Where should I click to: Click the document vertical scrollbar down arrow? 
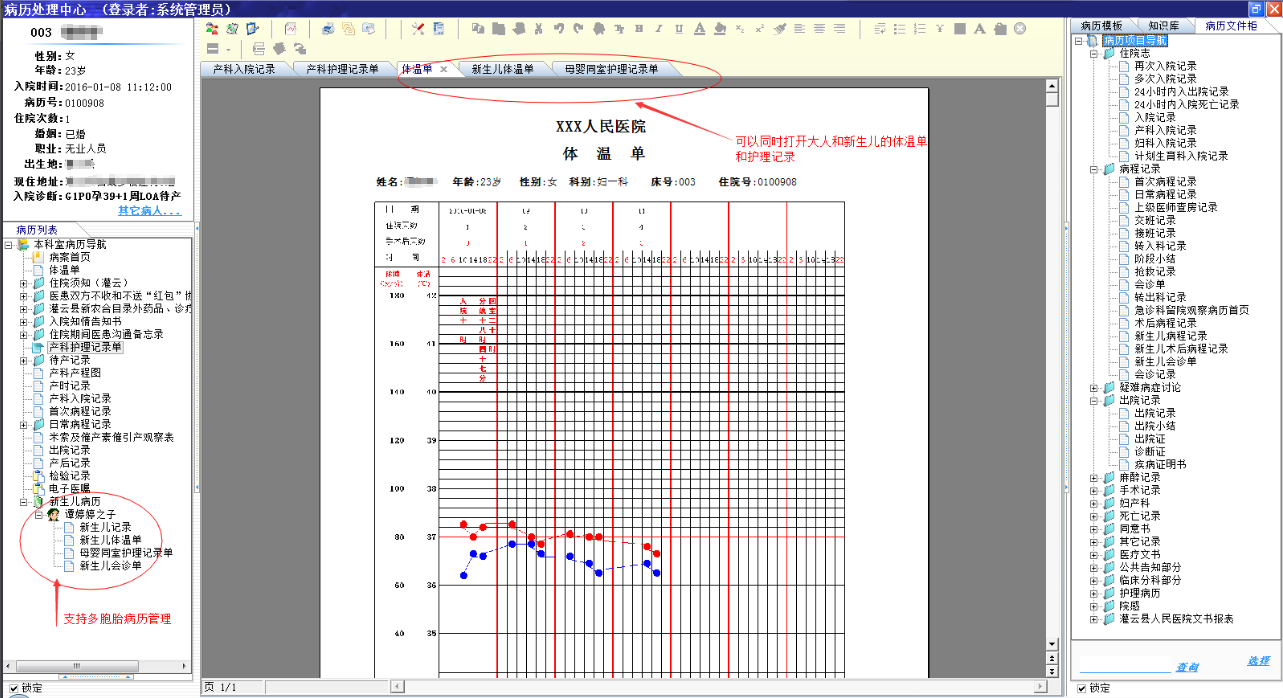click(1051, 644)
